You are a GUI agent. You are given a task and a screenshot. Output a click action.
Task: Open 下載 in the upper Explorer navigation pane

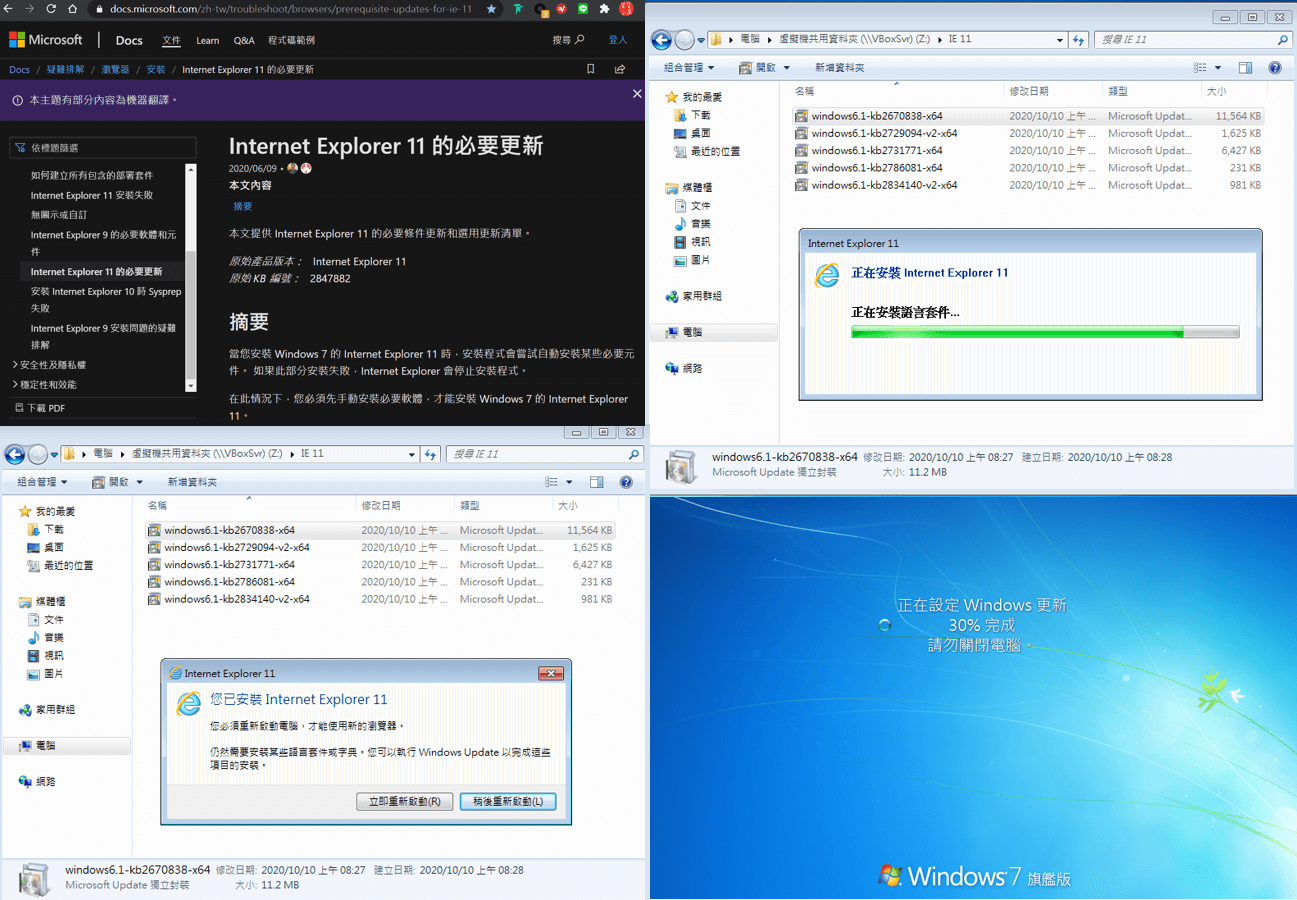[x=691, y=115]
